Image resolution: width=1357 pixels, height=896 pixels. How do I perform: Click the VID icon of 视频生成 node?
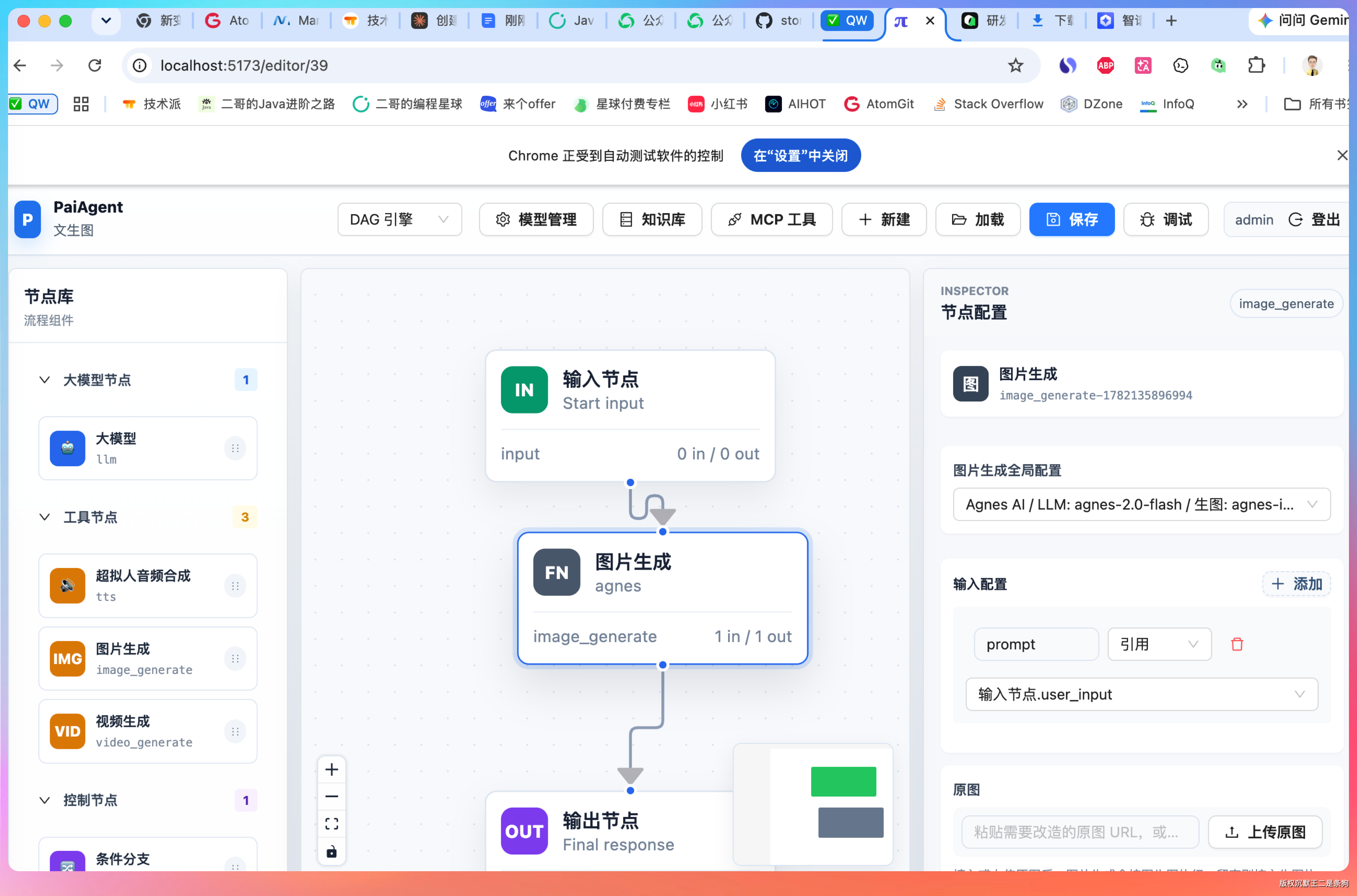click(x=67, y=731)
